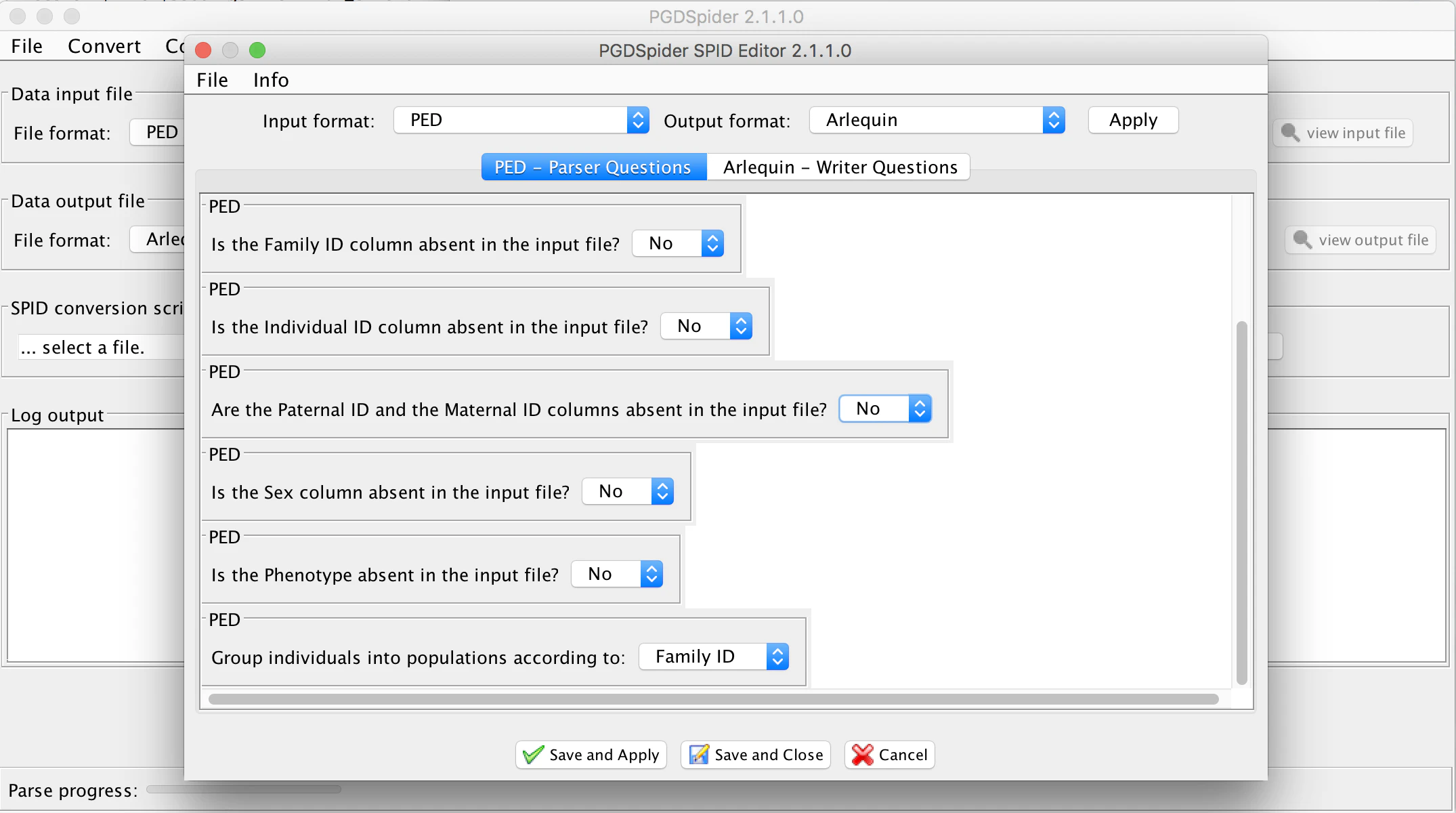The image size is (1456, 813).
Task: Click the Phenotype question text
Action: 385,575
